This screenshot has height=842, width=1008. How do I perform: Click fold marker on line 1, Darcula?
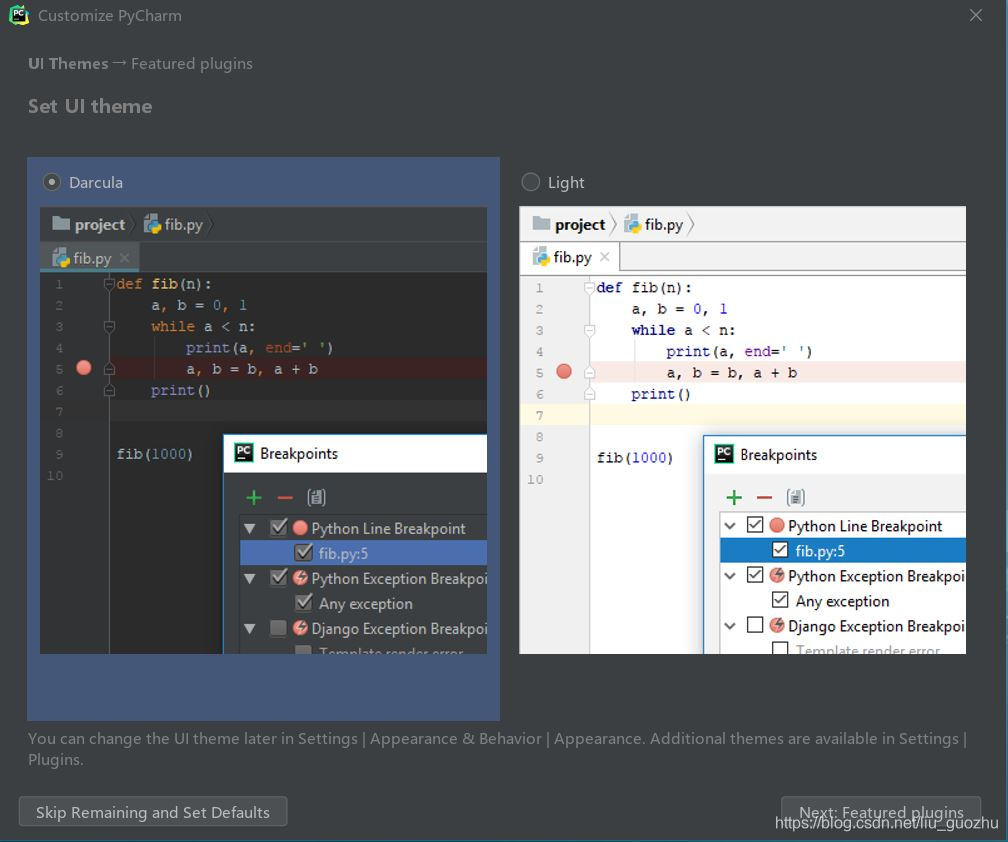109,283
